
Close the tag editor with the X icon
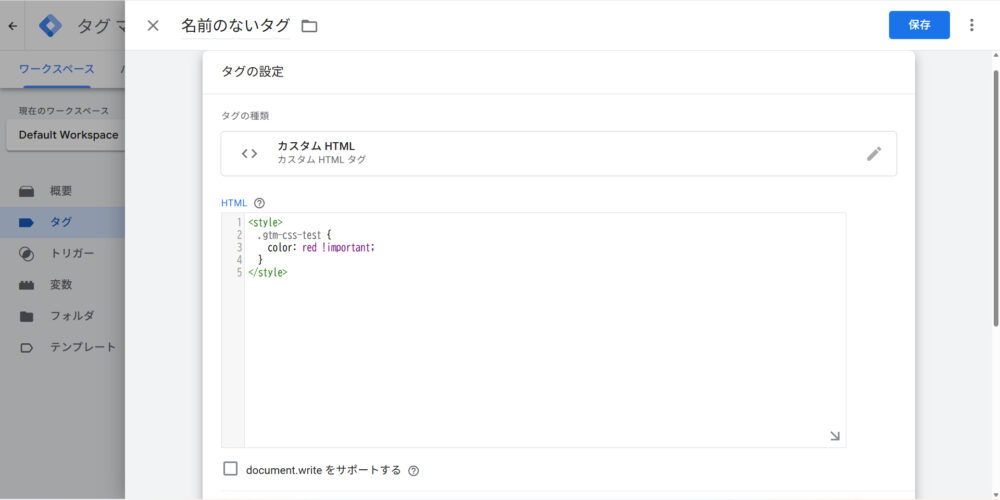[153, 26]
